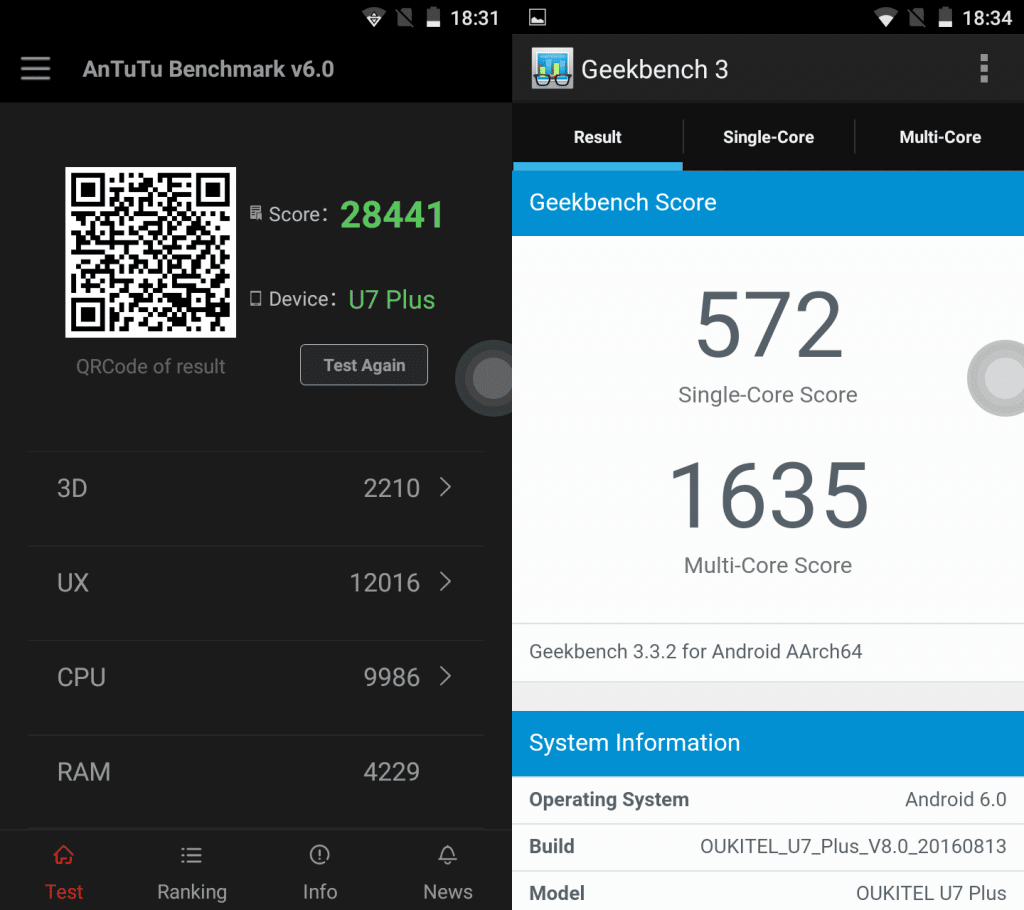Tap Operating System Android 6.0 value
Viewport: 1024px width, 910px height.
(955, 800)
